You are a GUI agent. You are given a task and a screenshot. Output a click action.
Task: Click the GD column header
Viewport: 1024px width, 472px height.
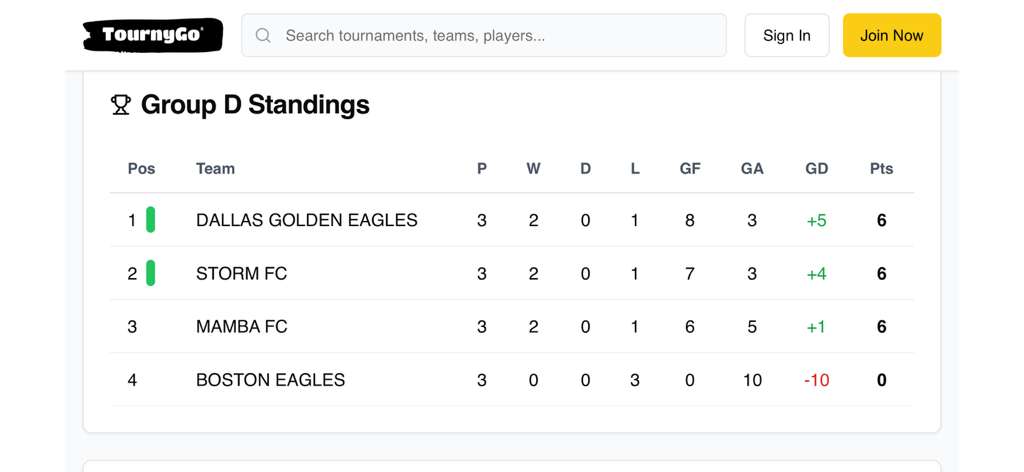point(816,168)
